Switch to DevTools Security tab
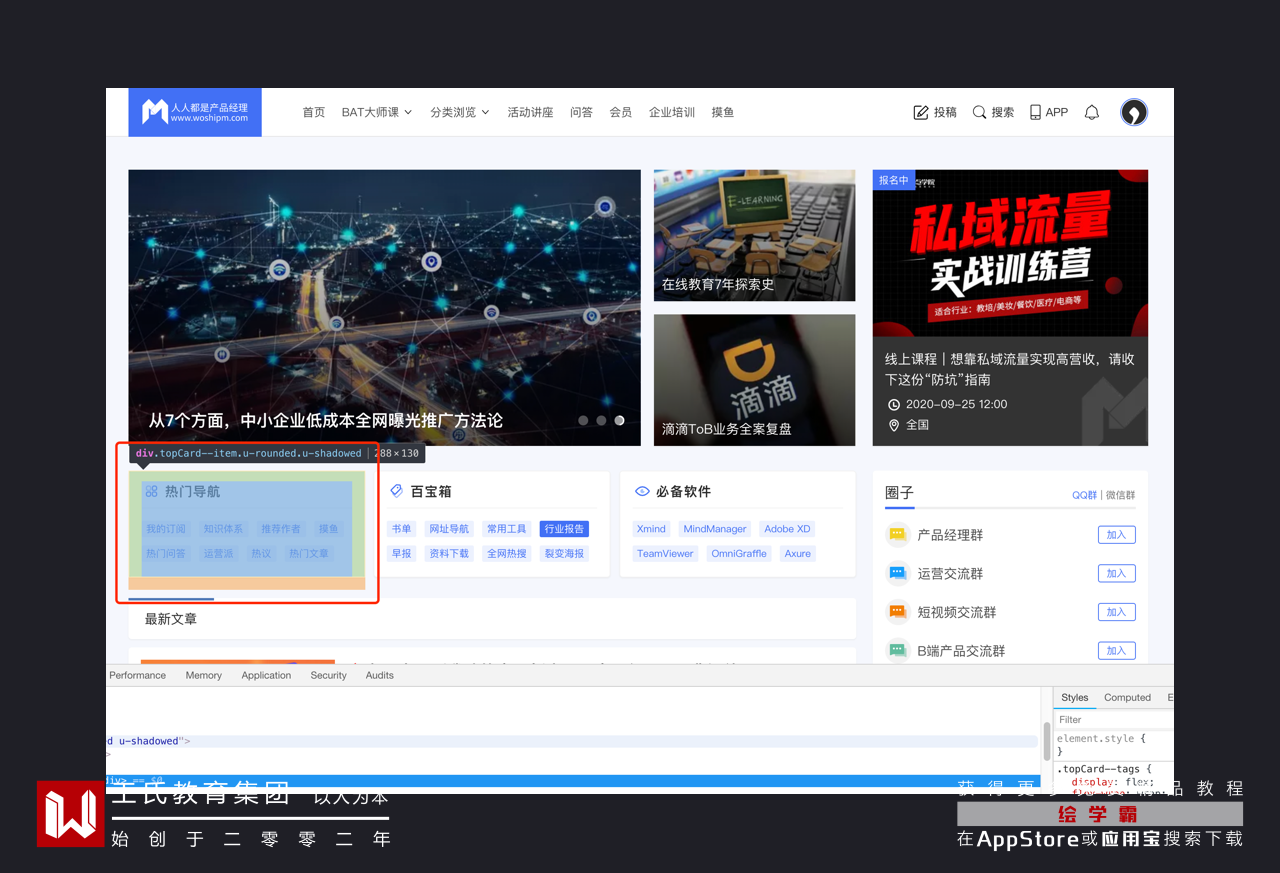1280x873 pixels. point(328,675)
